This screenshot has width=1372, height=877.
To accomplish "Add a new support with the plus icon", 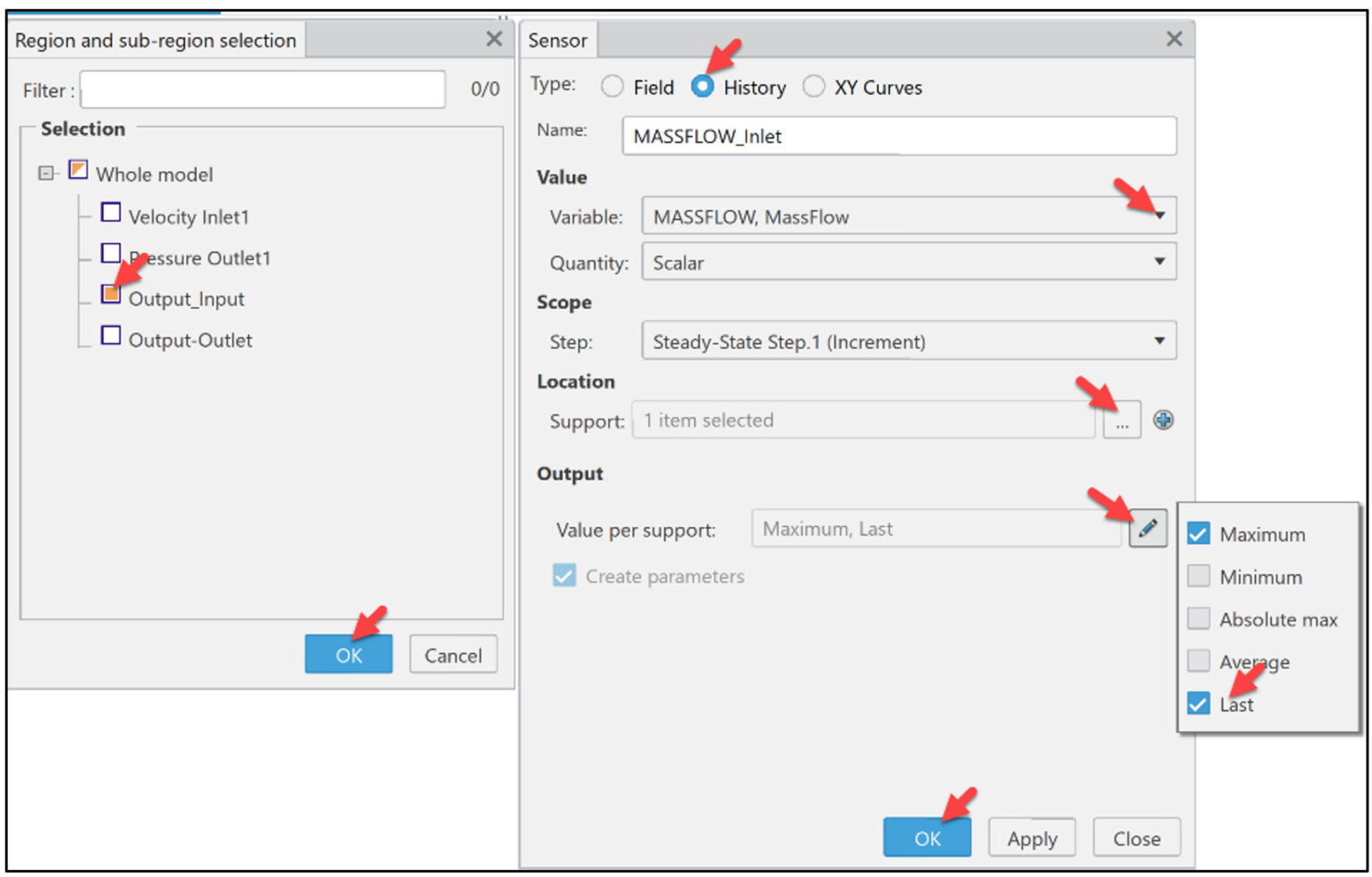I will [1164, 420].
